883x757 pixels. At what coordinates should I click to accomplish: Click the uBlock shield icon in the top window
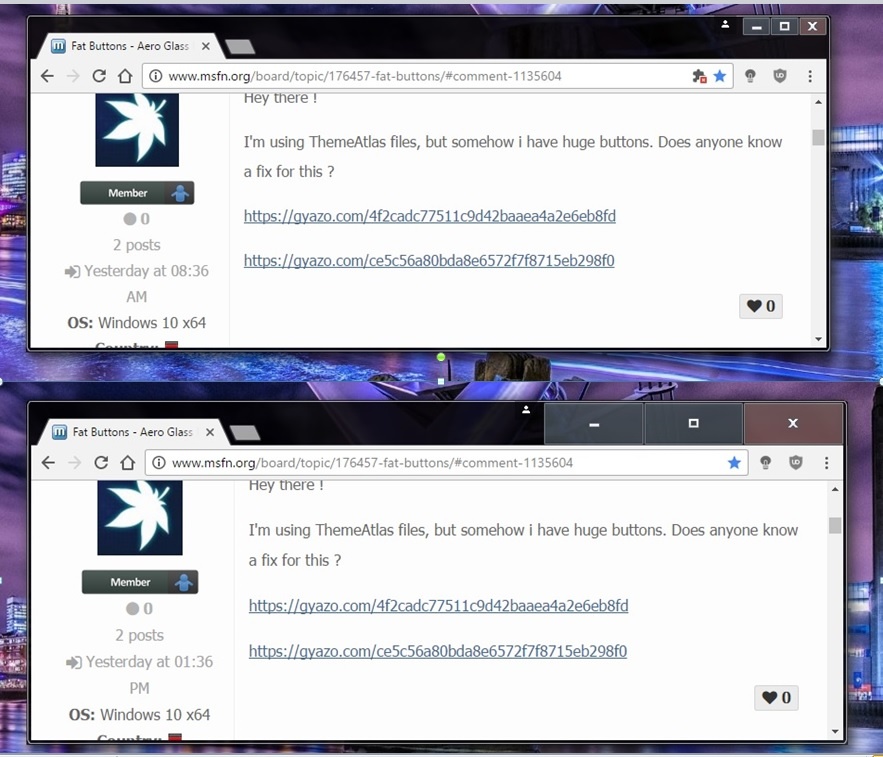(x=781, y=76)
